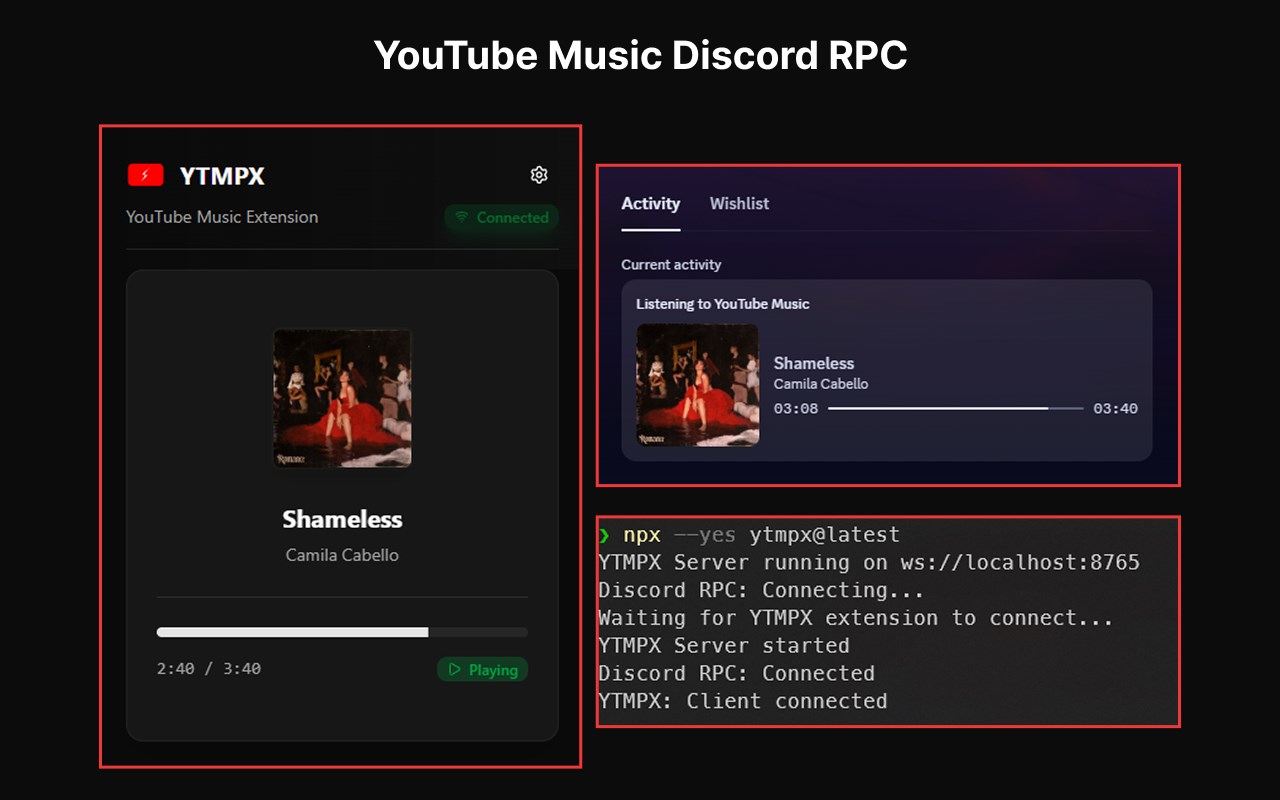Screen dimensions: 1280x800
Task: Click the green Connected status badge
Action: [x=501, y=217]
